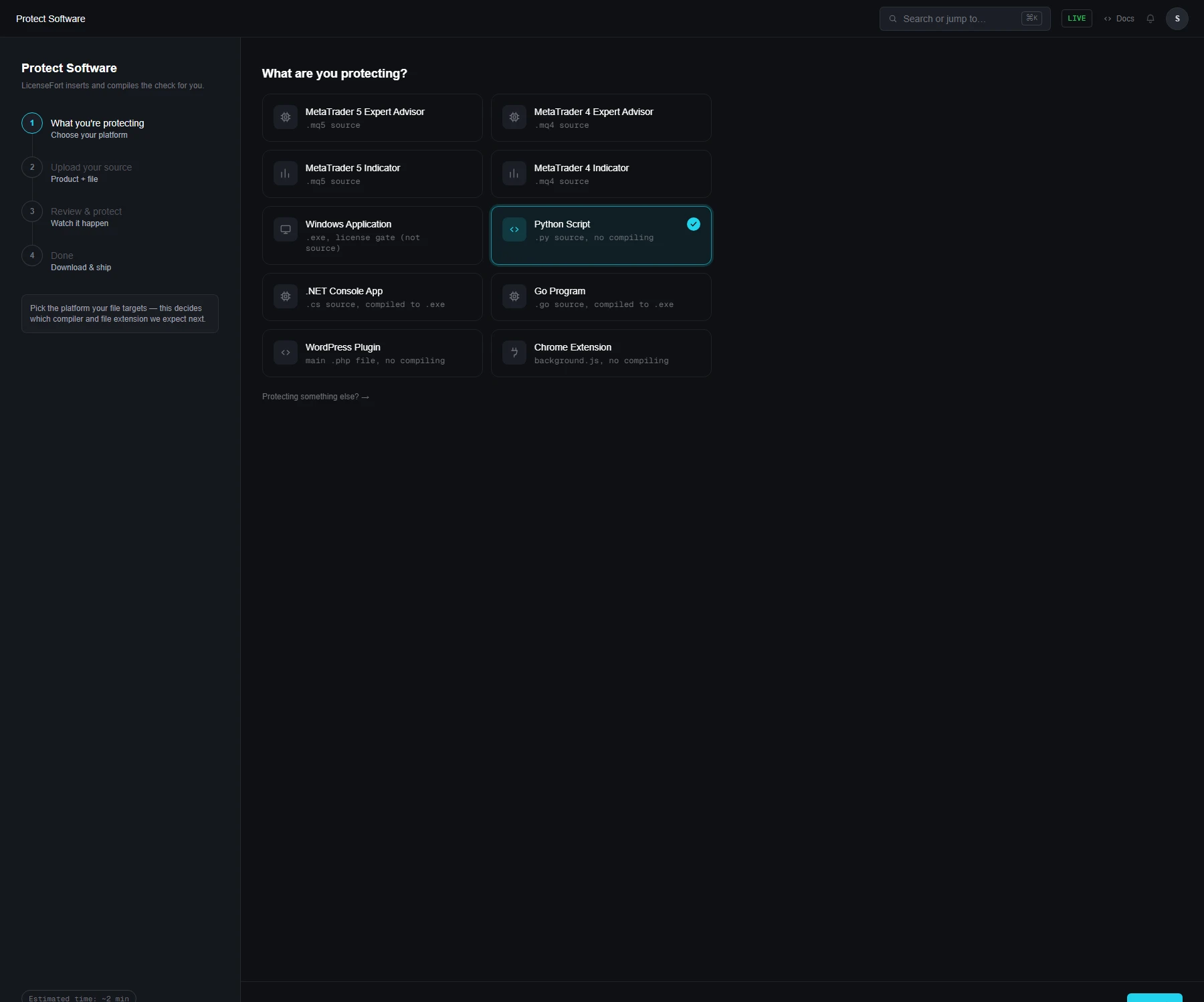Click the chip icon on Go Program
The image size is (1204, 1002).
coord(514,296)
